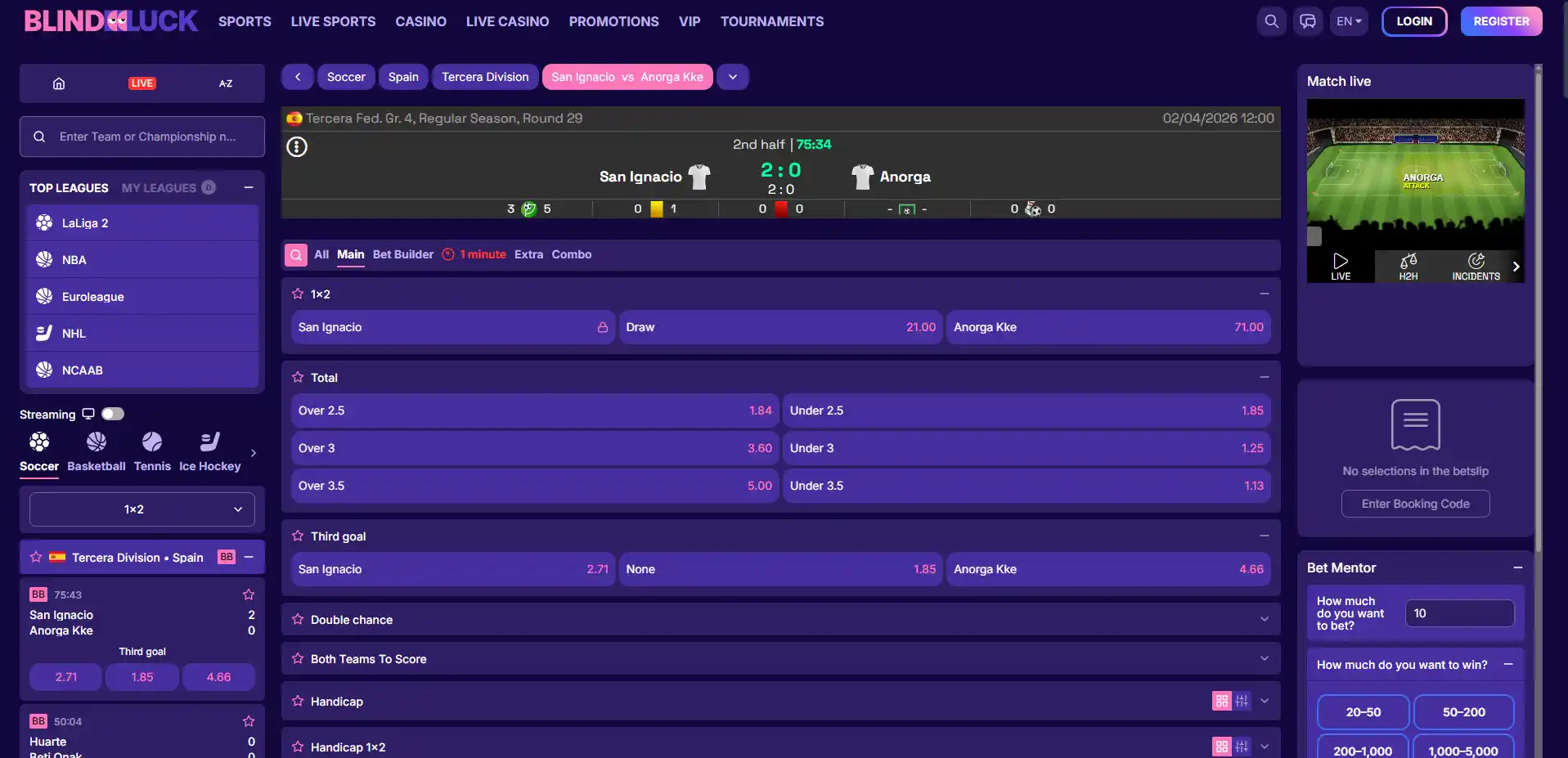Expand Both Teams To Score market
1568x758 pixels.
(1265, 658)
